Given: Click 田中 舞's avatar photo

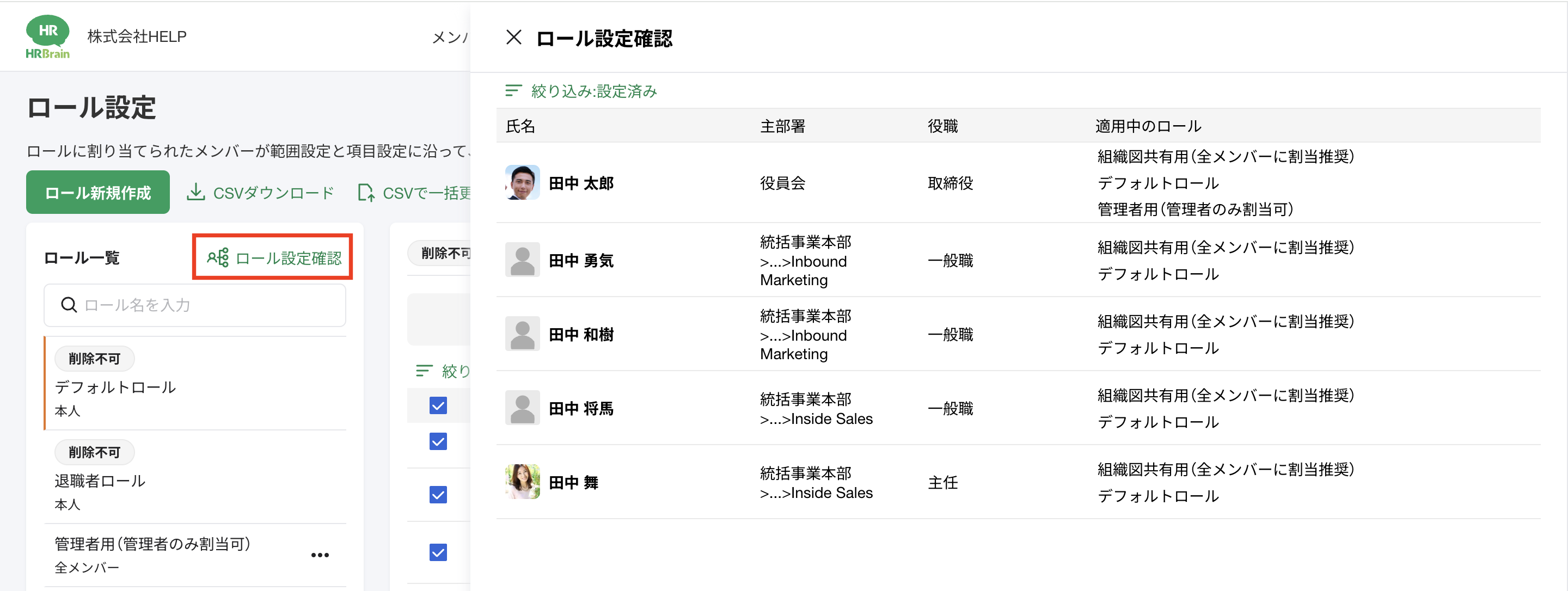Looking at the screenshot, I should [x=522, y=482].
